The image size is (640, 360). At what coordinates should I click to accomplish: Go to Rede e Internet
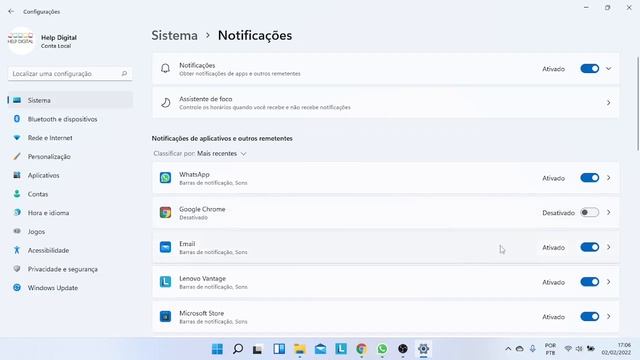pyautogui.click(x=70, y=138)
